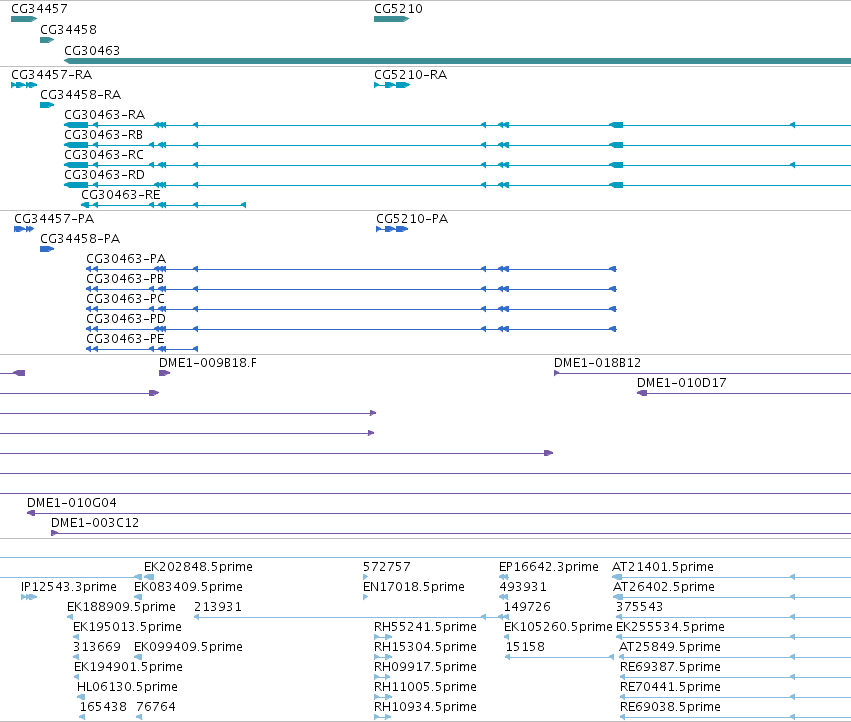Click the CG5210-RA transcript label
This screenshot has width=851, height=722.
[x=411, y=75]
